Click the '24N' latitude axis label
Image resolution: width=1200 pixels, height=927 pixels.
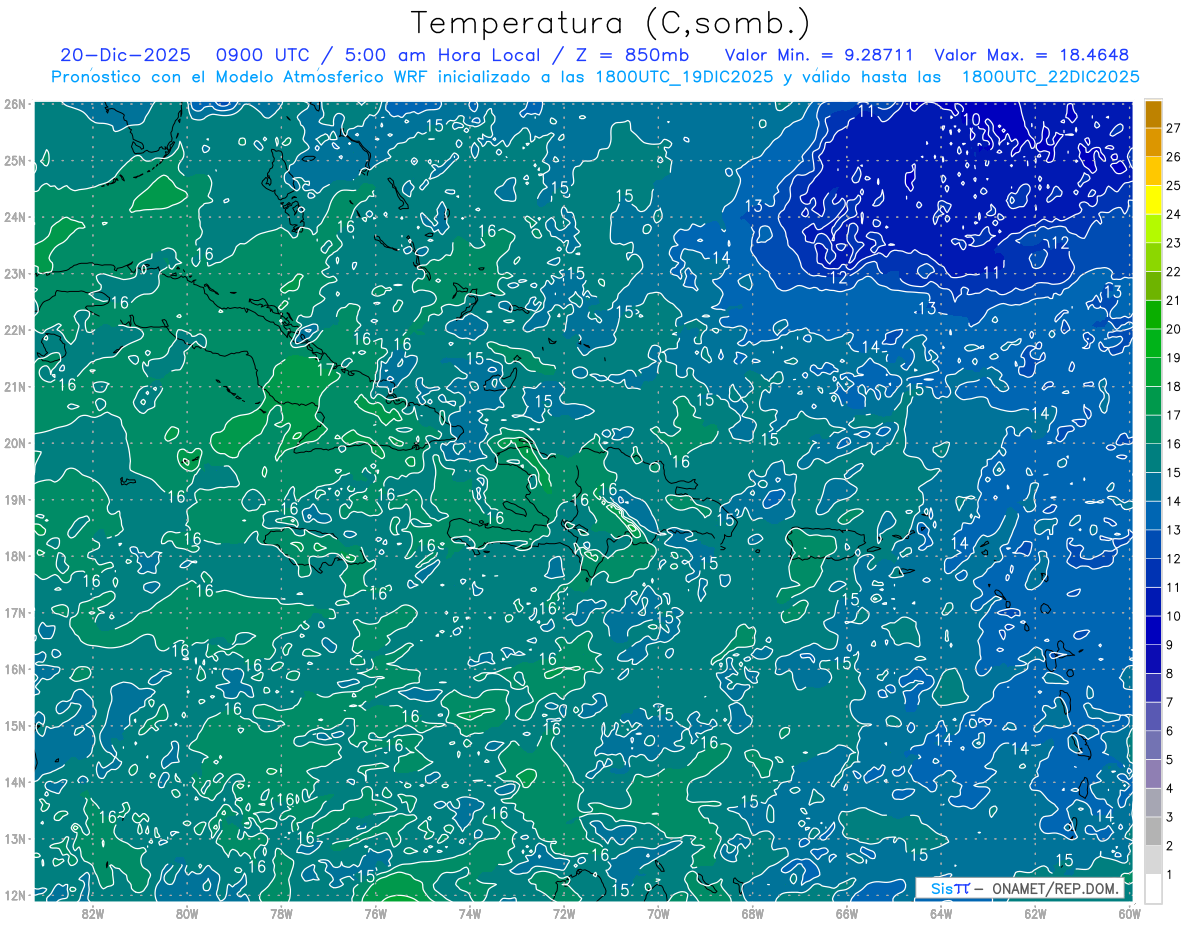click(x=14, y=217)
